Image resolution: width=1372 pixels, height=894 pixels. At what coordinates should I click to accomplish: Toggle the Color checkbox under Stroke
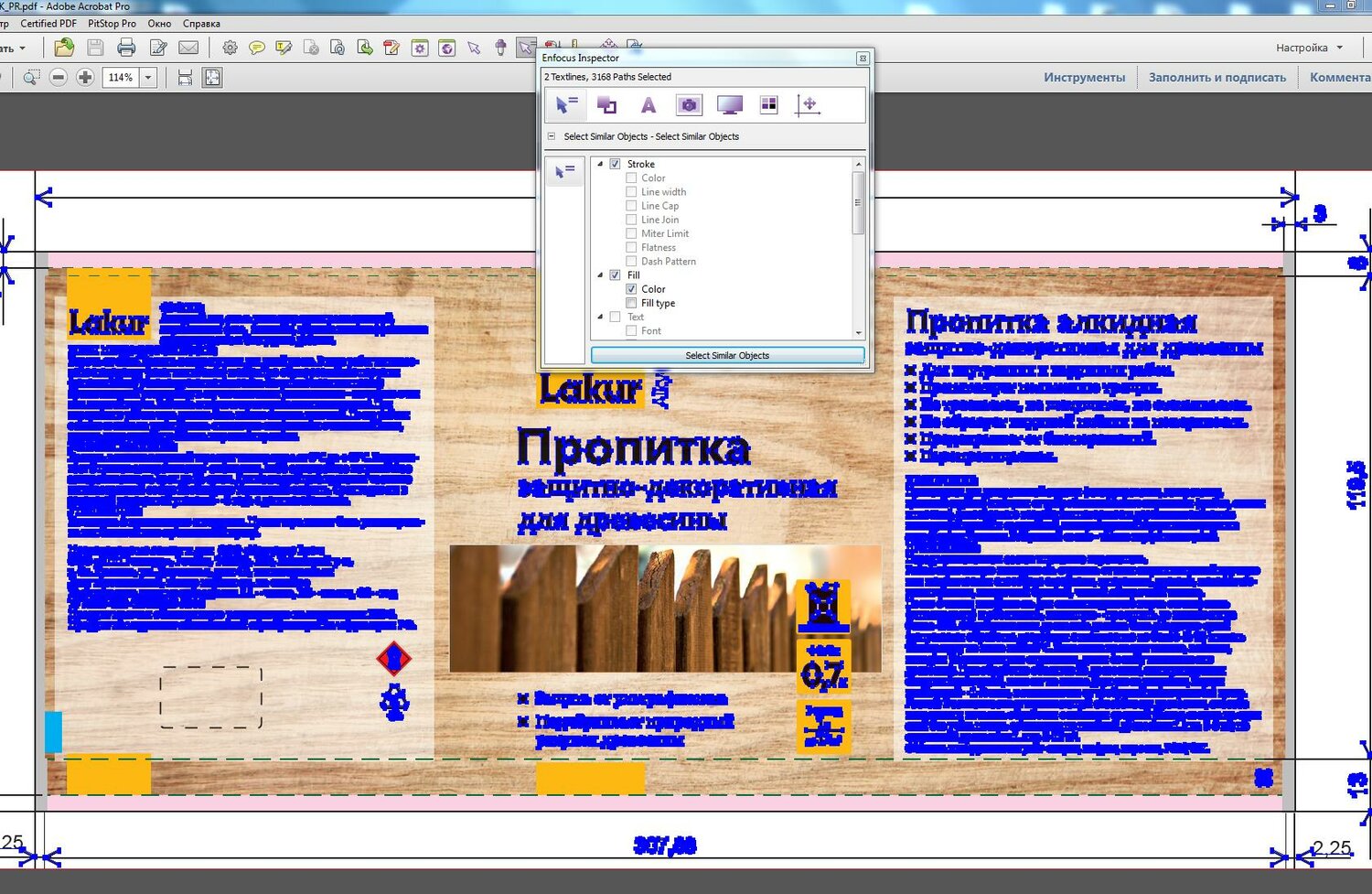click(631, 178)
